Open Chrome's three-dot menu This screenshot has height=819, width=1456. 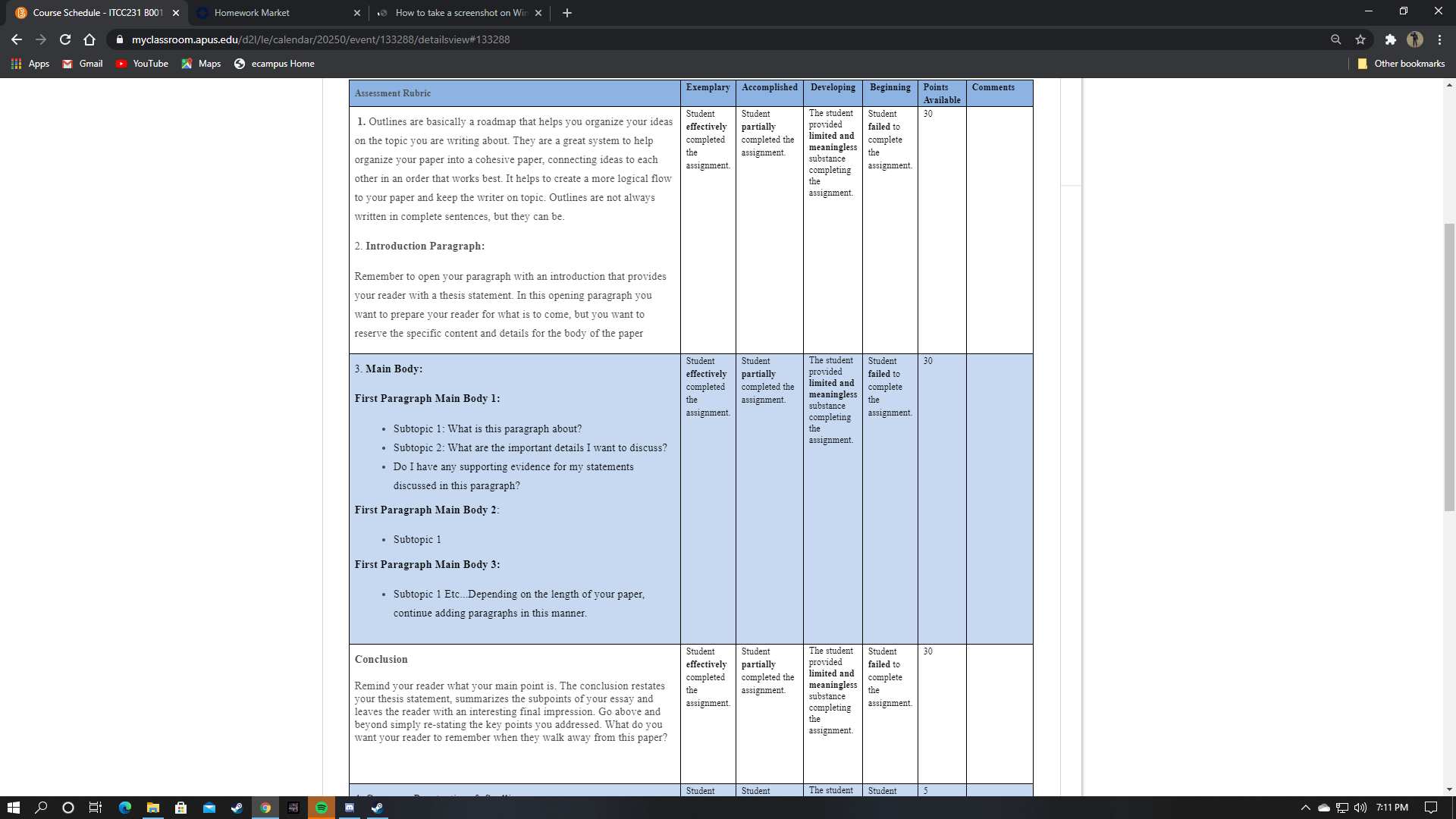tap(1439, 39)
